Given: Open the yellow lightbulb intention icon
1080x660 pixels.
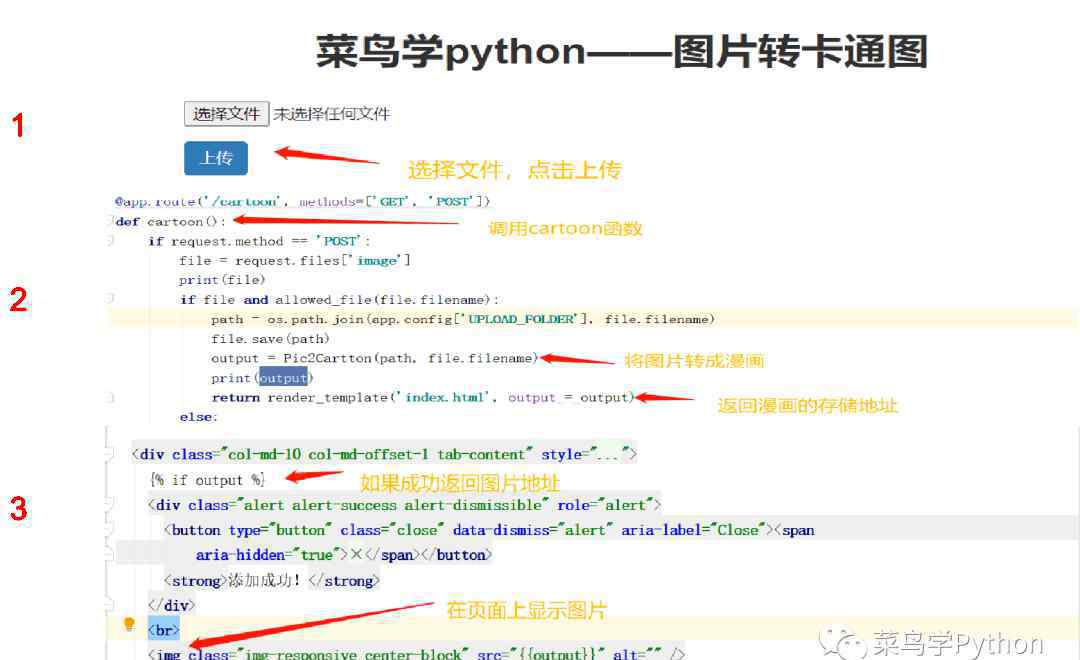Looking at the screenshot, I should coord(129,623).
